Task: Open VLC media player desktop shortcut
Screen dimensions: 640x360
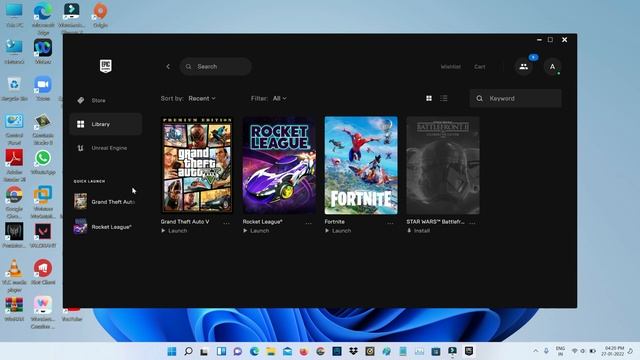Action: 14,276
